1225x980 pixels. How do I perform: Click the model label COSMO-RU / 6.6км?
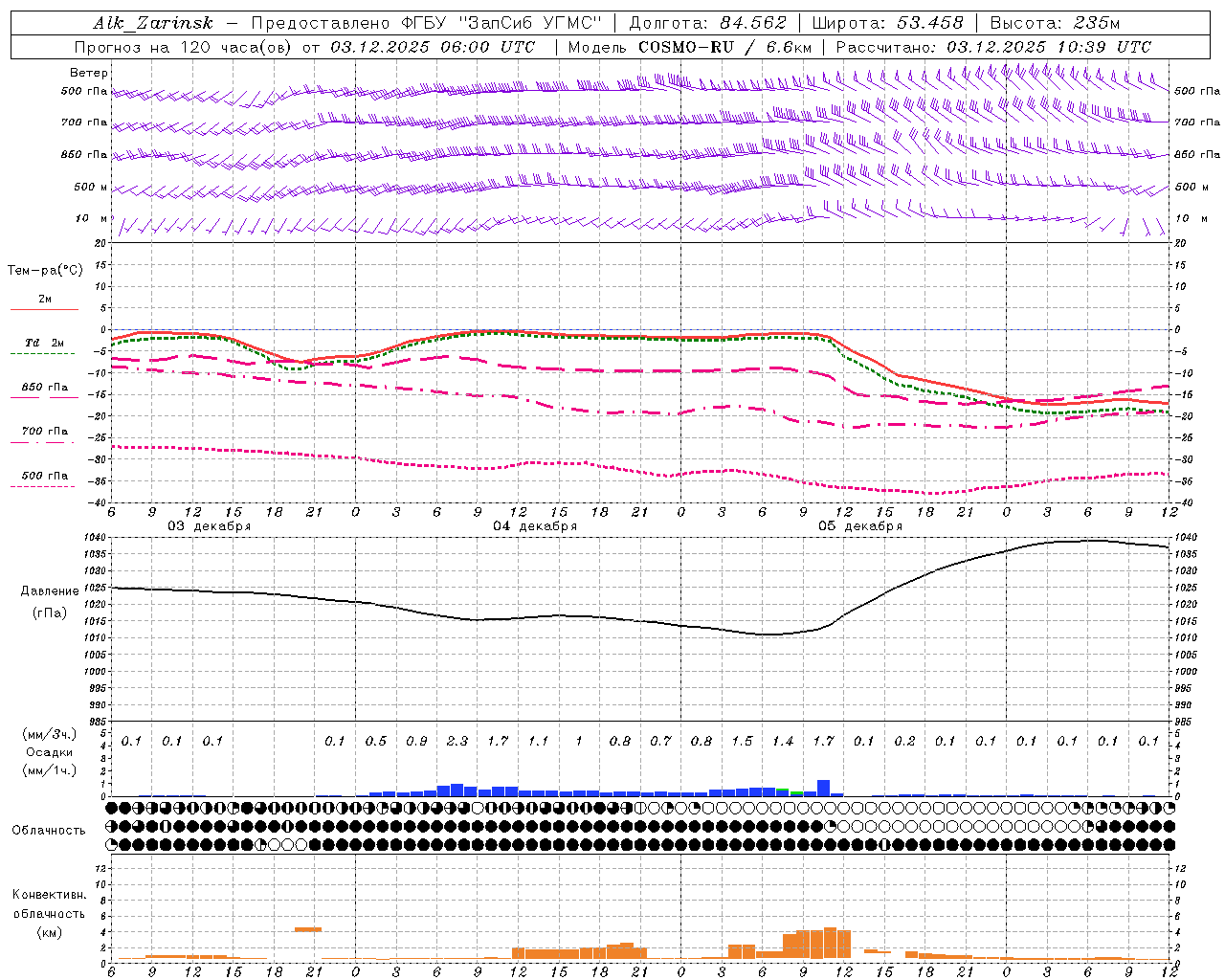point(724,47)
